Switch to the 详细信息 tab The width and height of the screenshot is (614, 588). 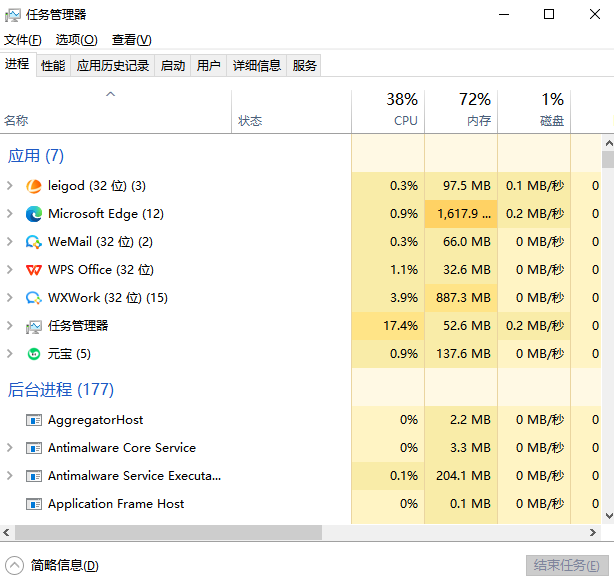point(257,65)
